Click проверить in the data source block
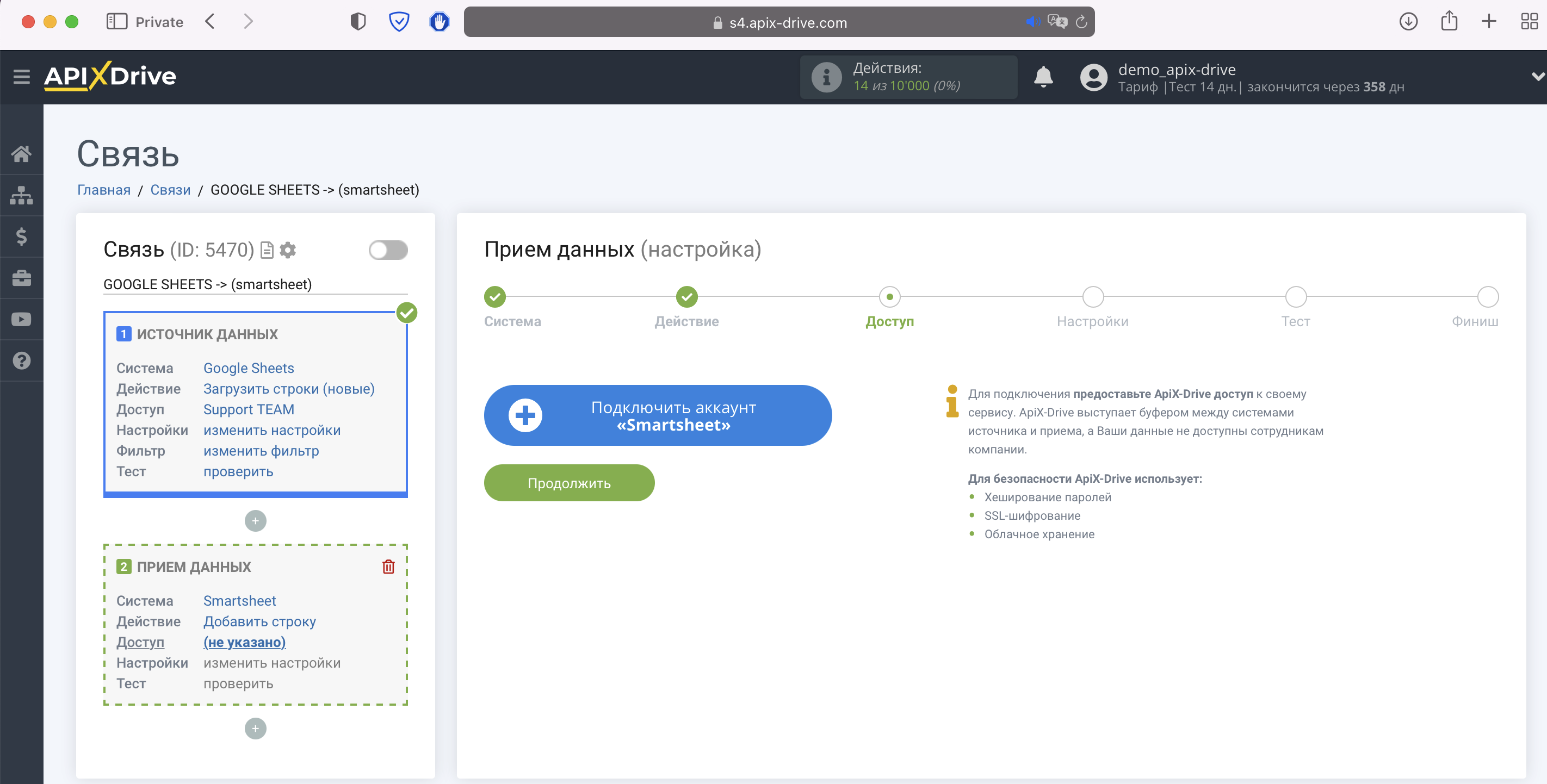 tap(238, 472)
